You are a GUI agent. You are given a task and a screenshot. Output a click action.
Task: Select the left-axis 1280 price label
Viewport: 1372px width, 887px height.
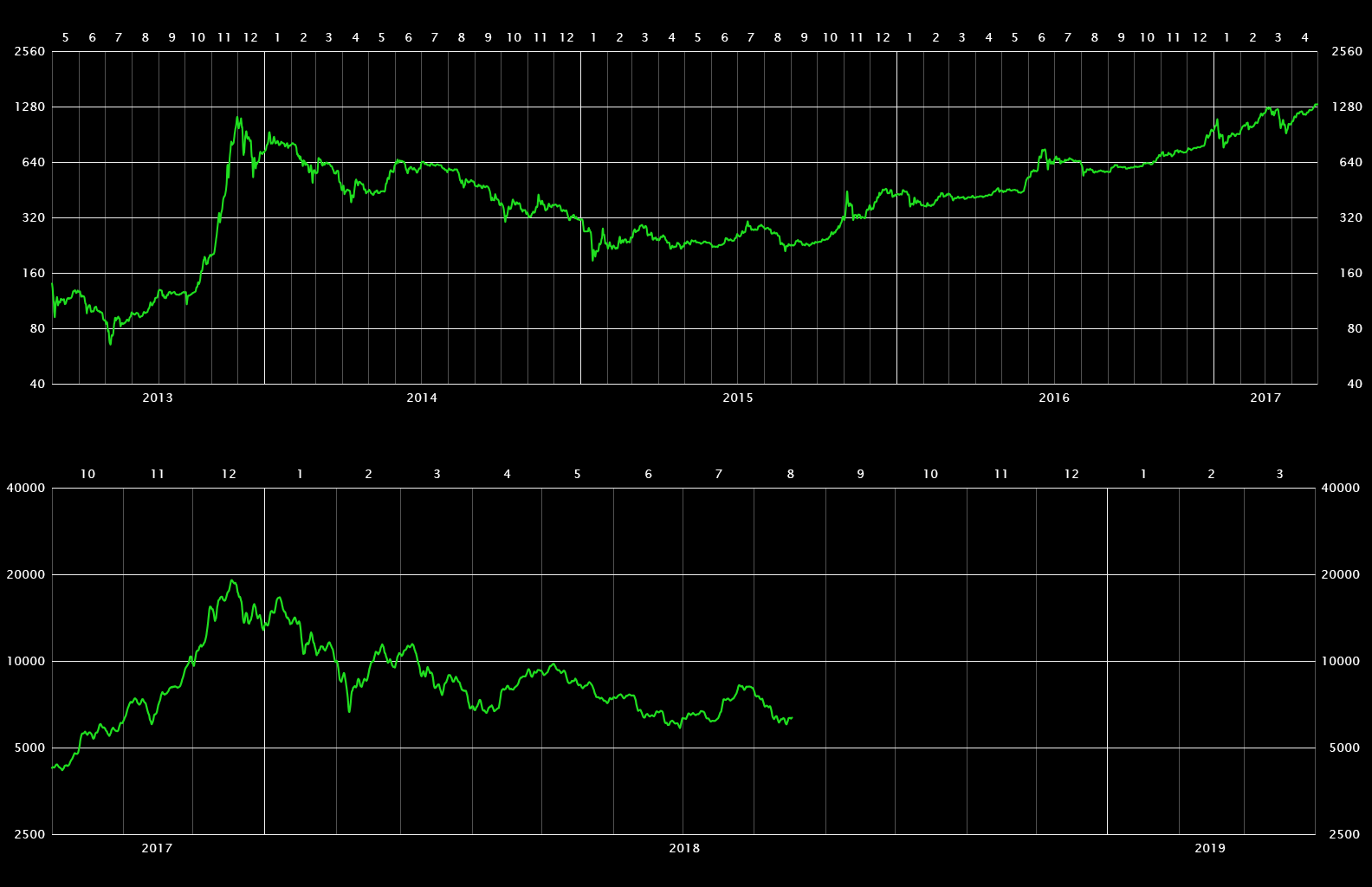click(x=29, y=107)
